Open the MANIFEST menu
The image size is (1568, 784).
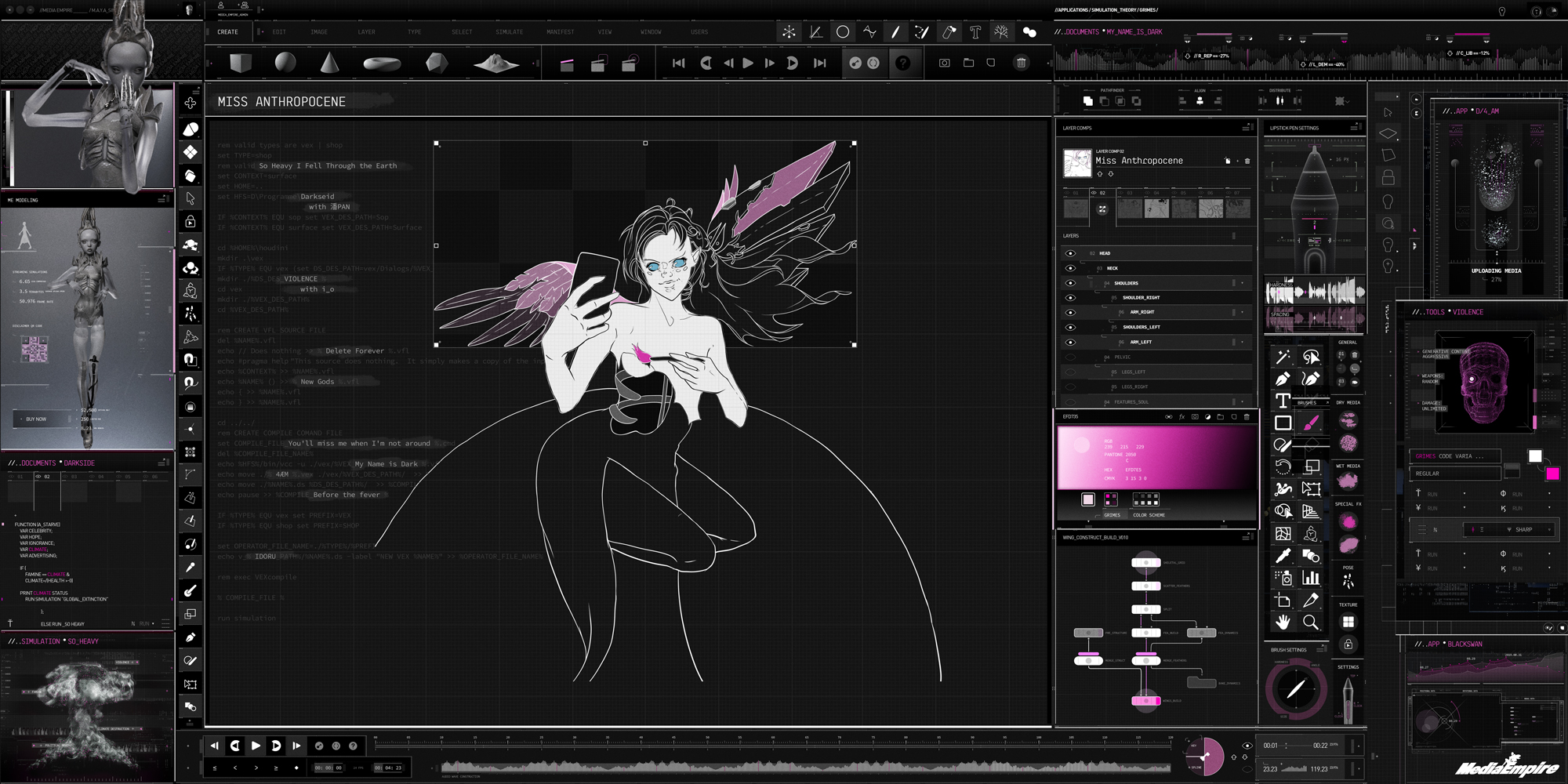tap(560, 32)
